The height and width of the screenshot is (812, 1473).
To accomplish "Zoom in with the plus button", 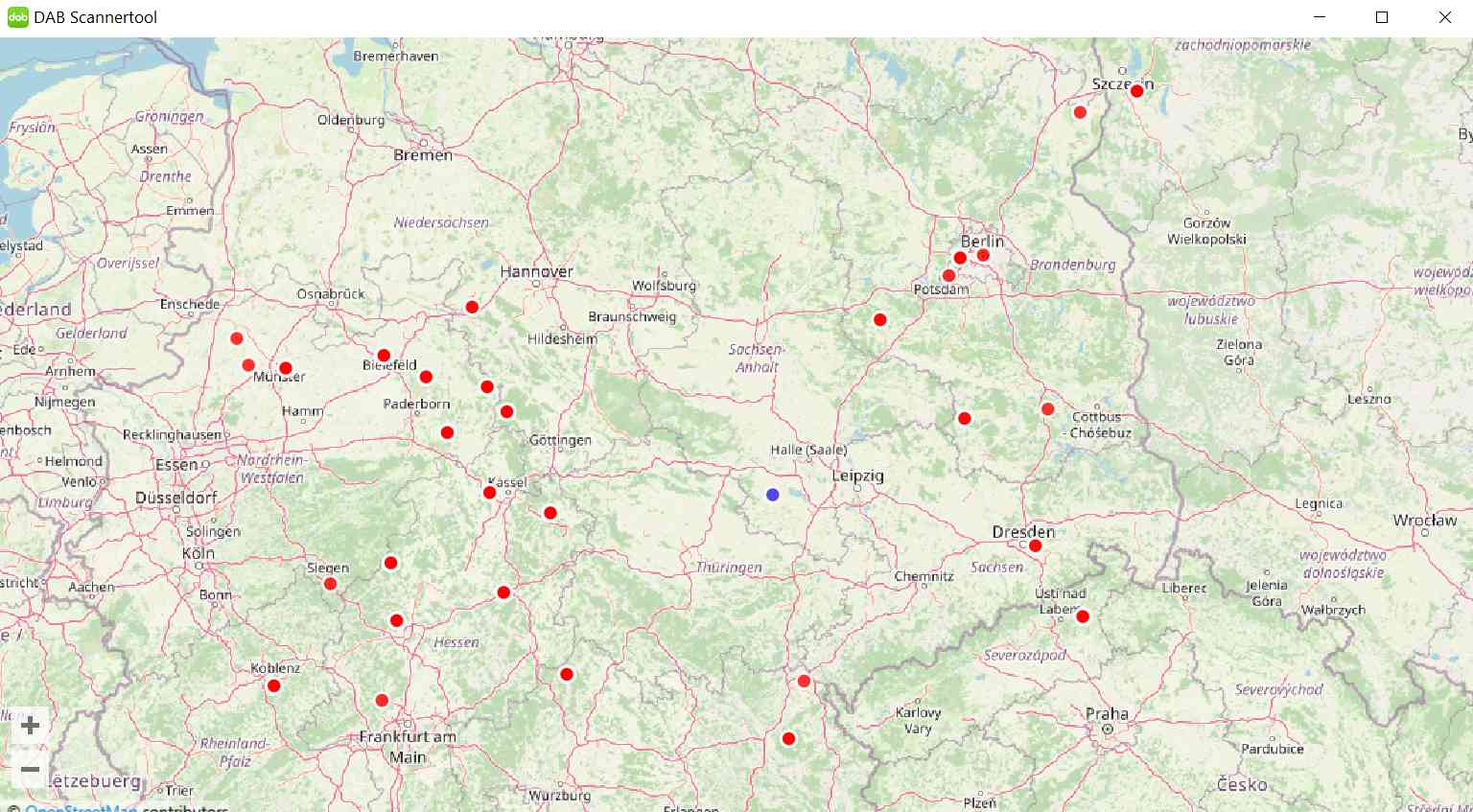I will (30, 726).
